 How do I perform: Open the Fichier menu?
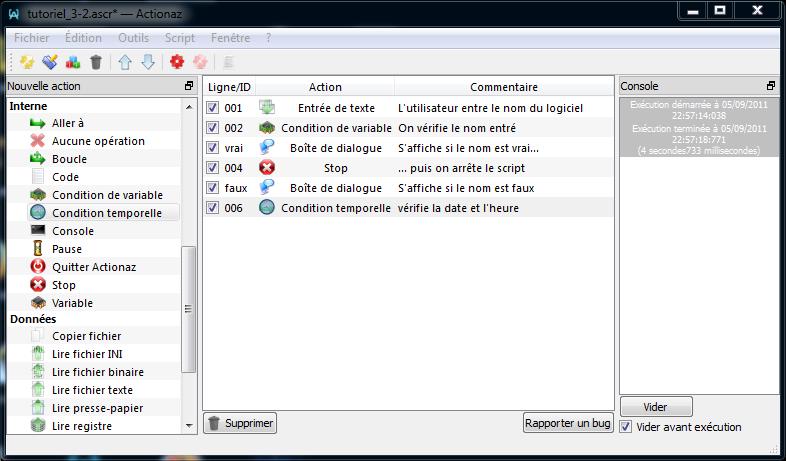(x=31, y=37)
